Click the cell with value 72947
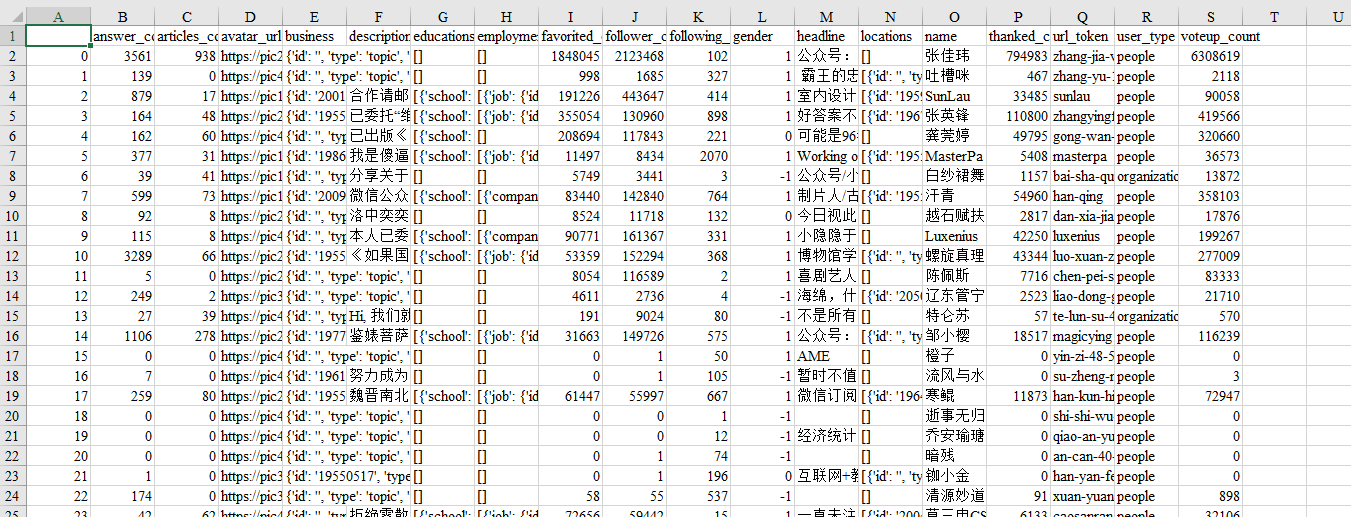Viewport: 1351px width, 517px height. coord(1211,396)
